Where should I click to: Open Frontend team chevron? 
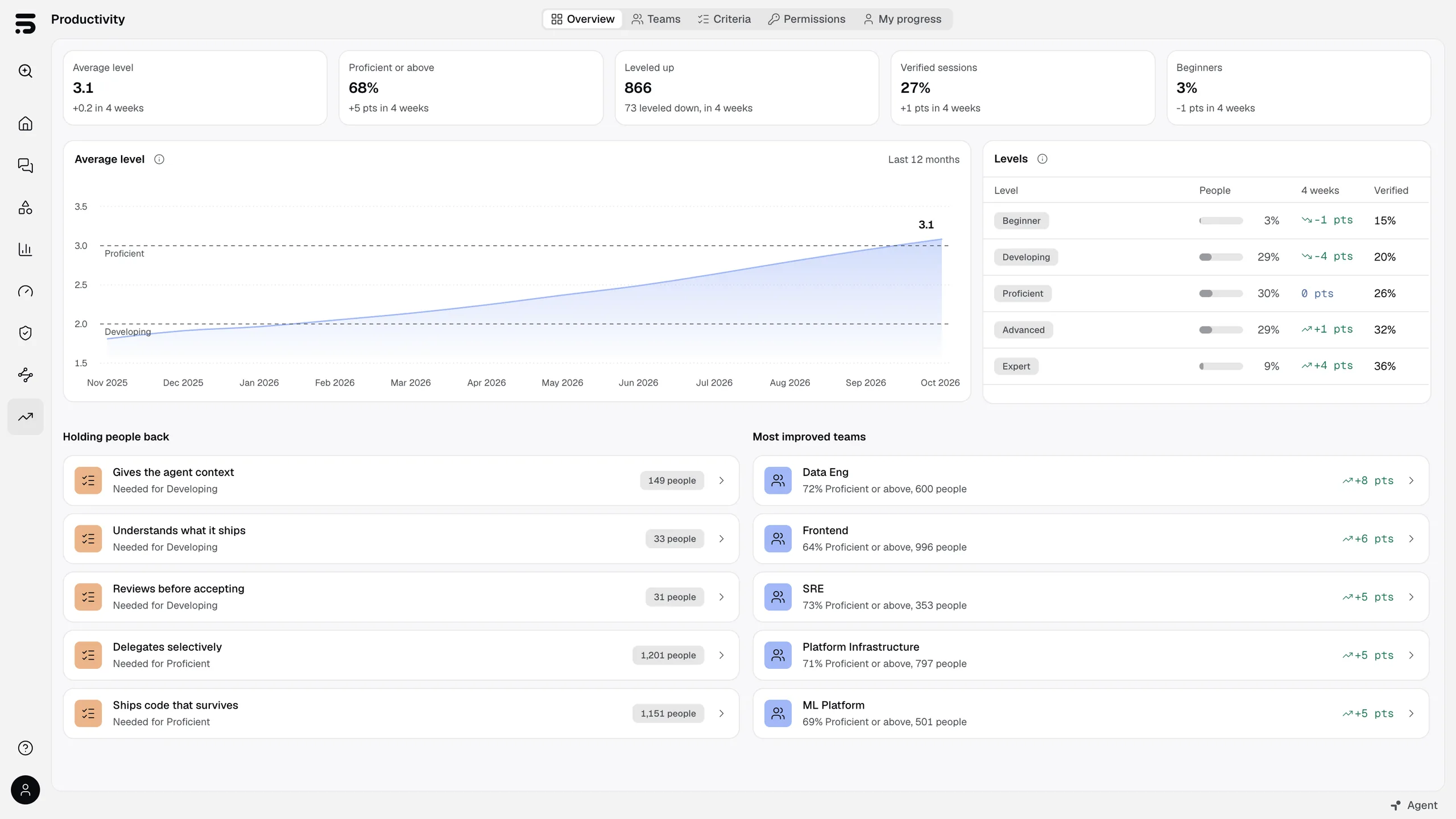click(1411, 539)
